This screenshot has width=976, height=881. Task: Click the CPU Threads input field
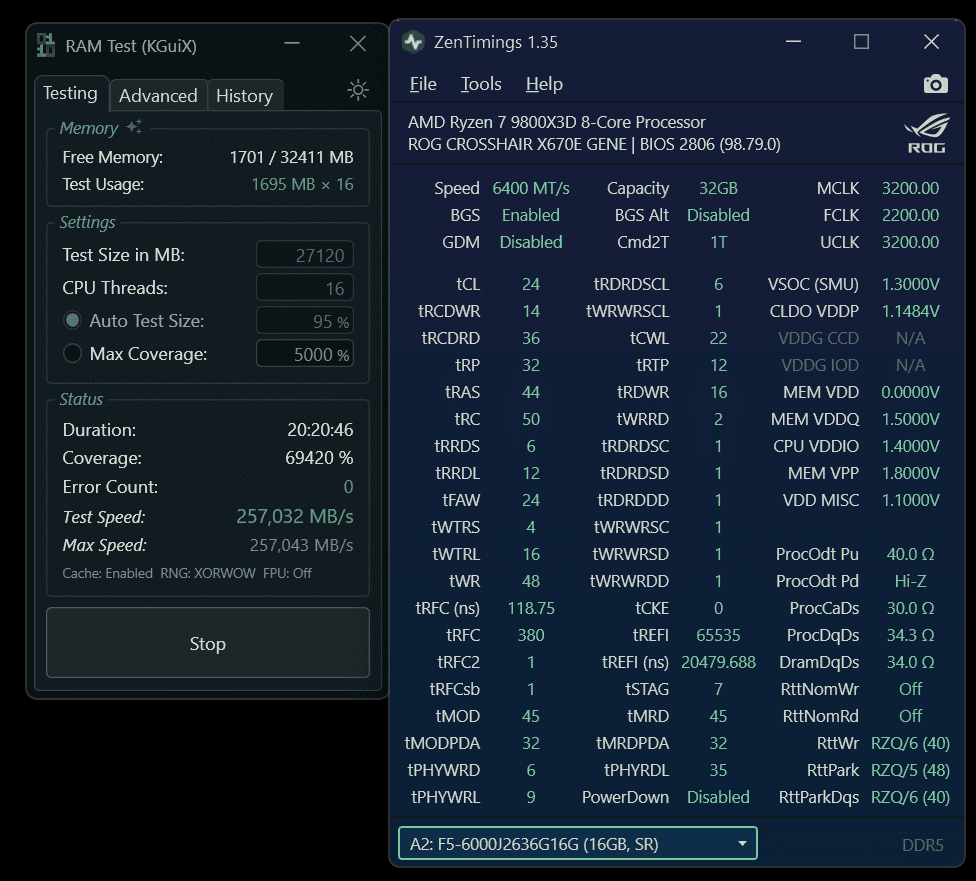(x=305, y=288)
